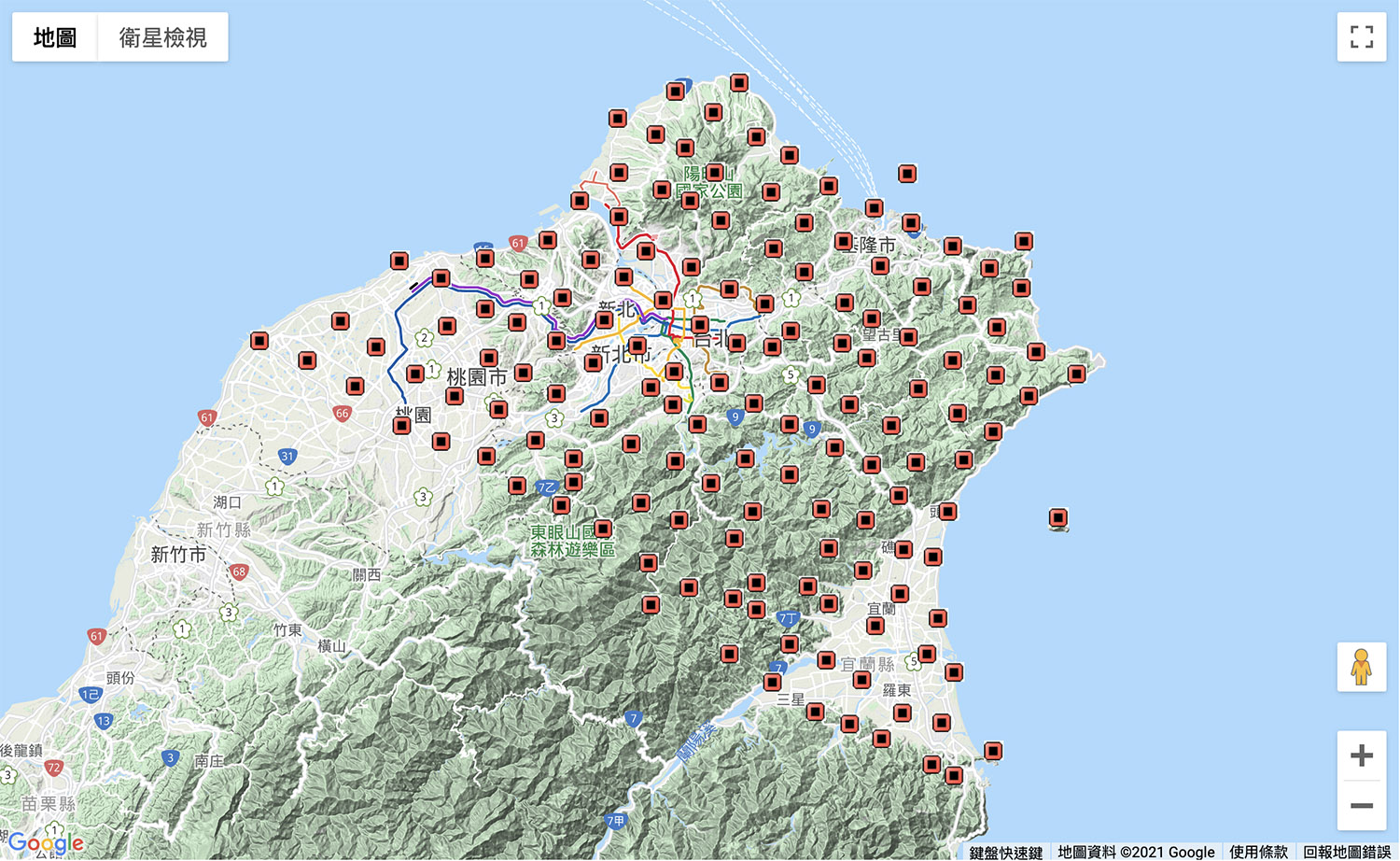Click the 宜蘭縣 county label
This screenshot has width=1400, height=861.
pos(867,664)
